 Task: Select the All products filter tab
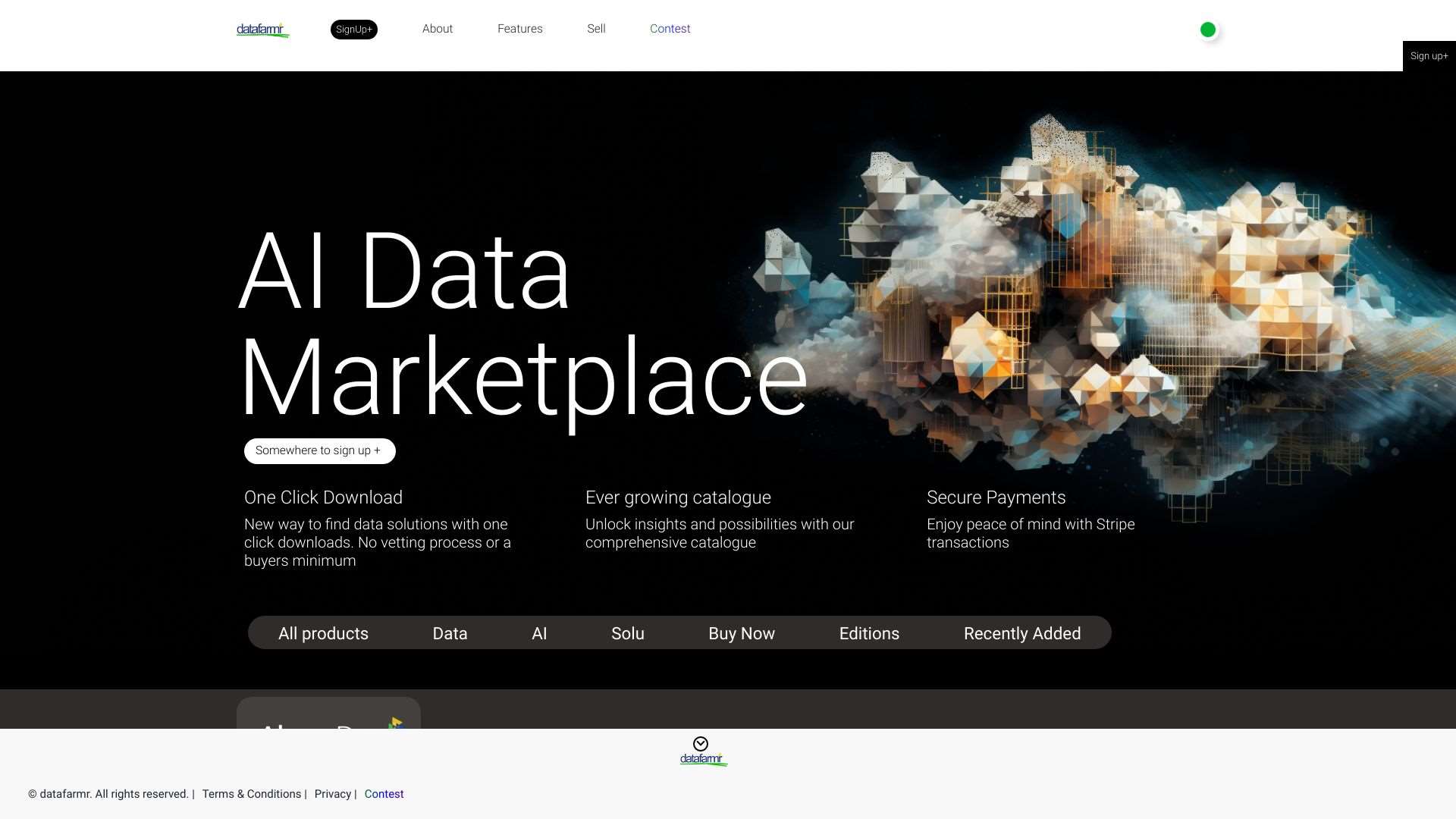(x=323, y=633)
